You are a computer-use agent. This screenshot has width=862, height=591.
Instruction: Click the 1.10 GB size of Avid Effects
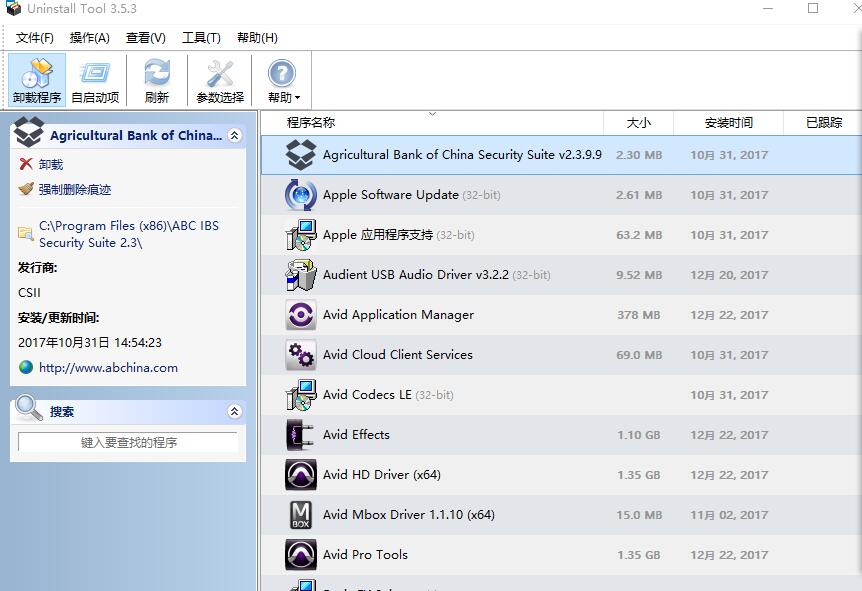tap(638, 435)
